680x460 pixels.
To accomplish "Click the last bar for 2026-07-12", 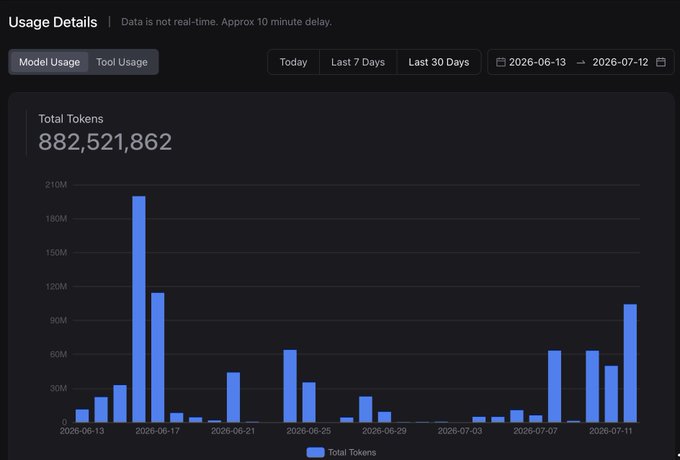I will (x=630, y=363).
